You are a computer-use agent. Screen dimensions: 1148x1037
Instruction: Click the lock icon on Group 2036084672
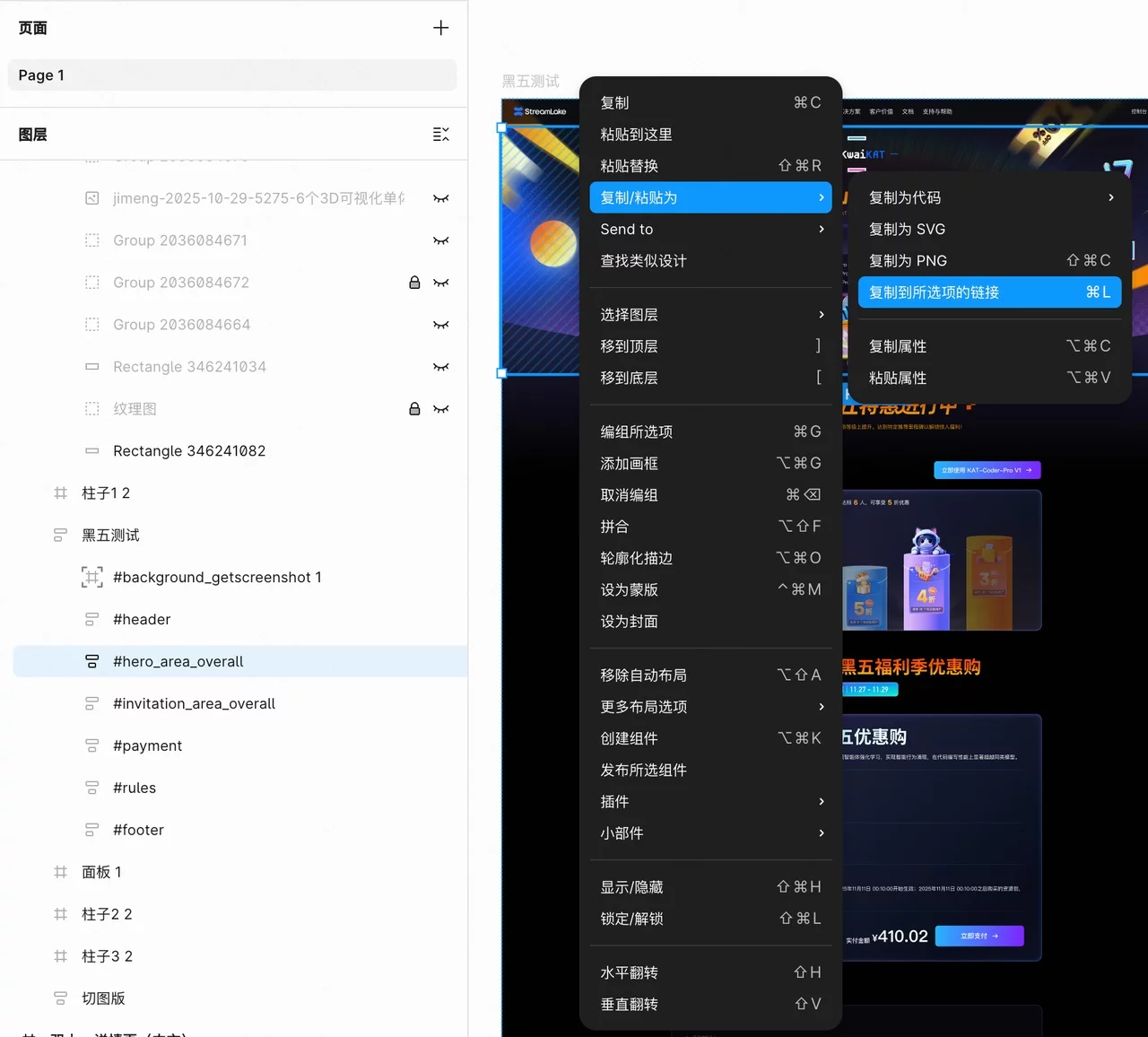click(414, 283)
